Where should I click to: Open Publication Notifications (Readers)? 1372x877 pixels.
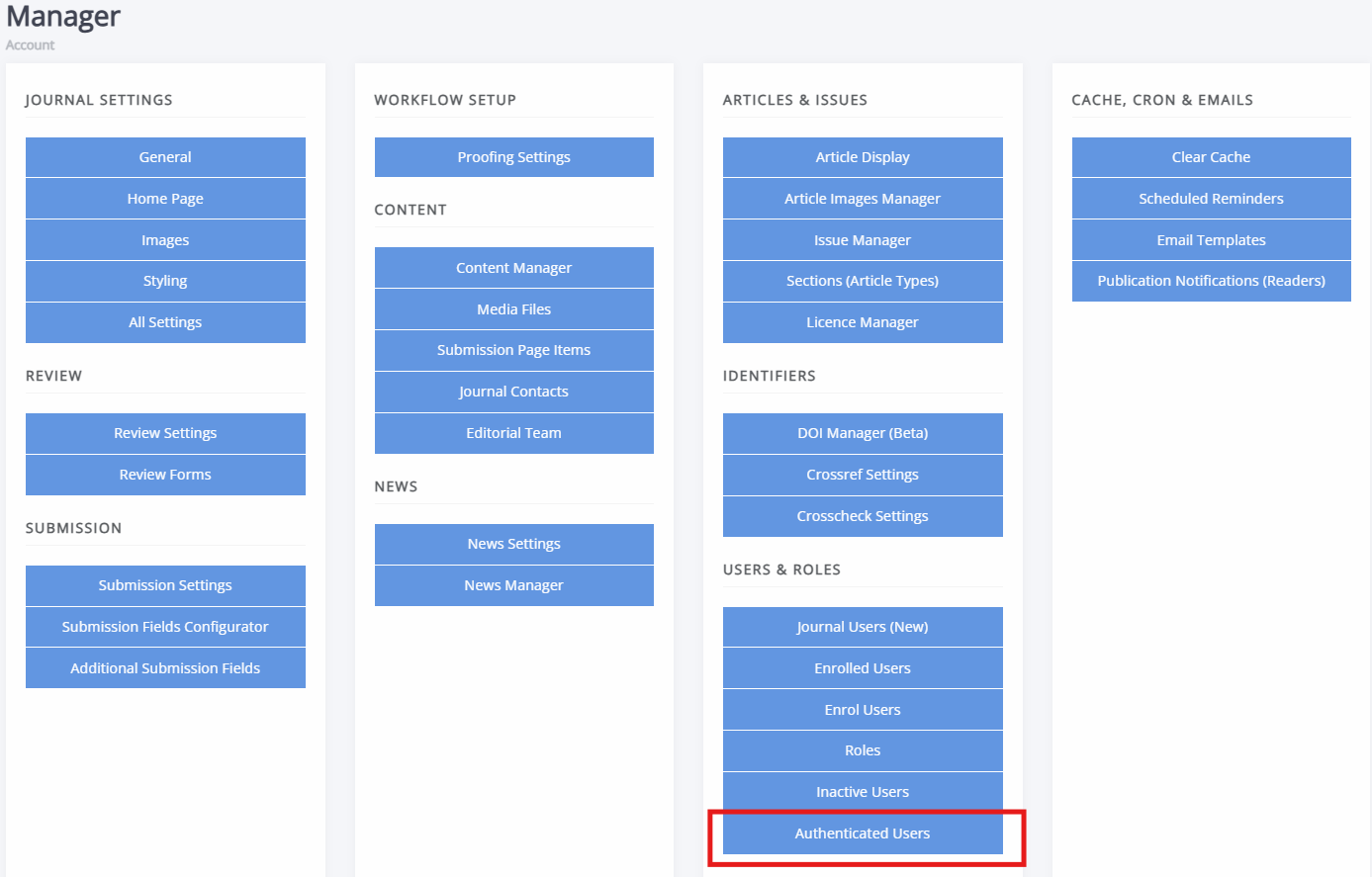point(1212,281)
